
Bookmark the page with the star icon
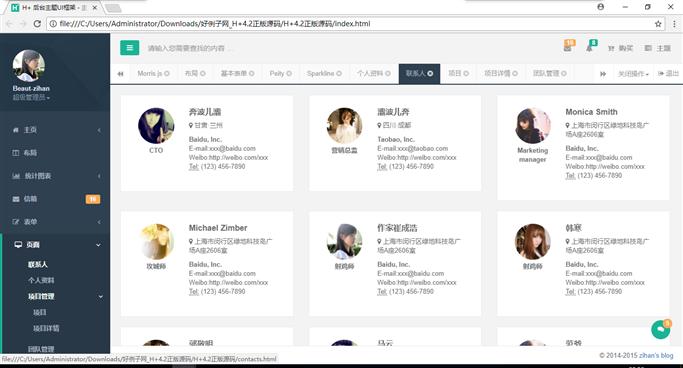658,24
